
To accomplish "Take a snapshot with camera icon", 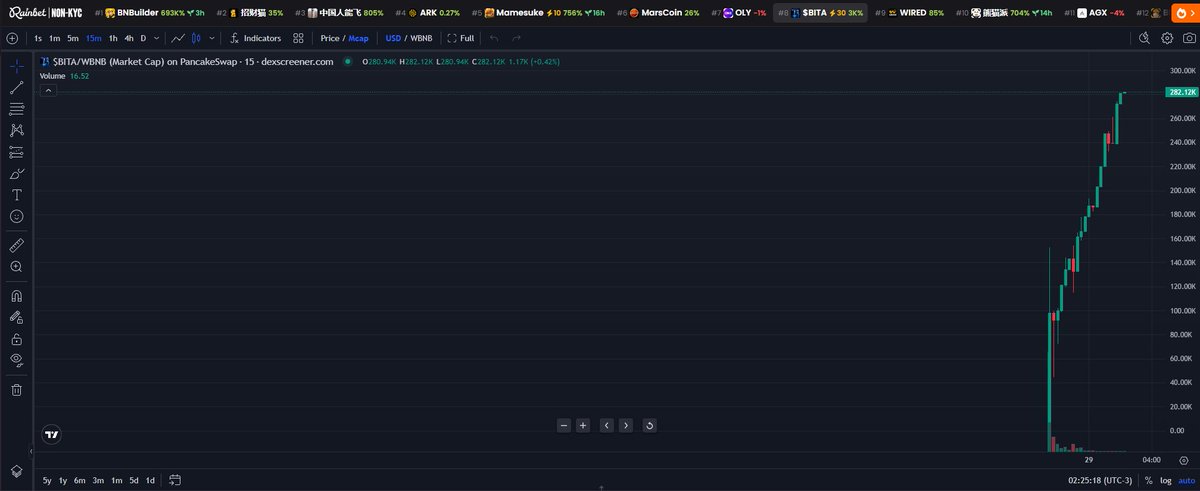I will [x=1188, y=38].
